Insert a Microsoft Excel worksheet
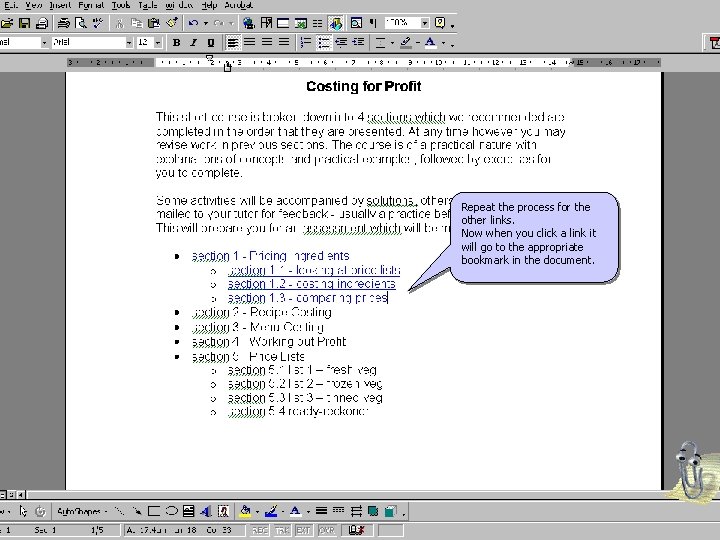 [301, 23]
